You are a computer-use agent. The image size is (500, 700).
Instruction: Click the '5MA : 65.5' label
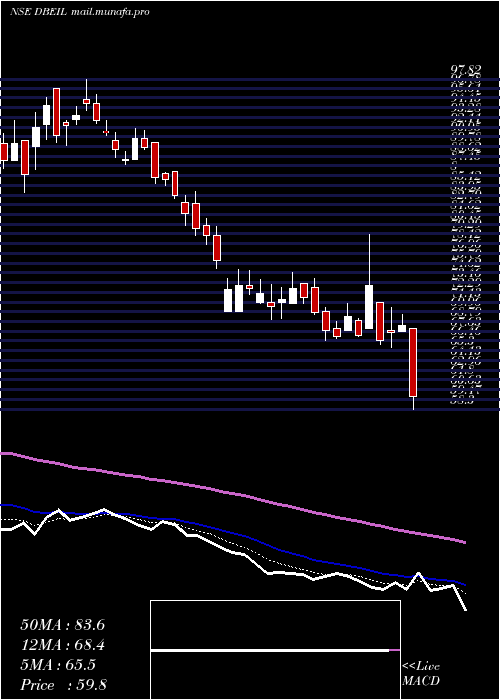click(x=58, y=665)
